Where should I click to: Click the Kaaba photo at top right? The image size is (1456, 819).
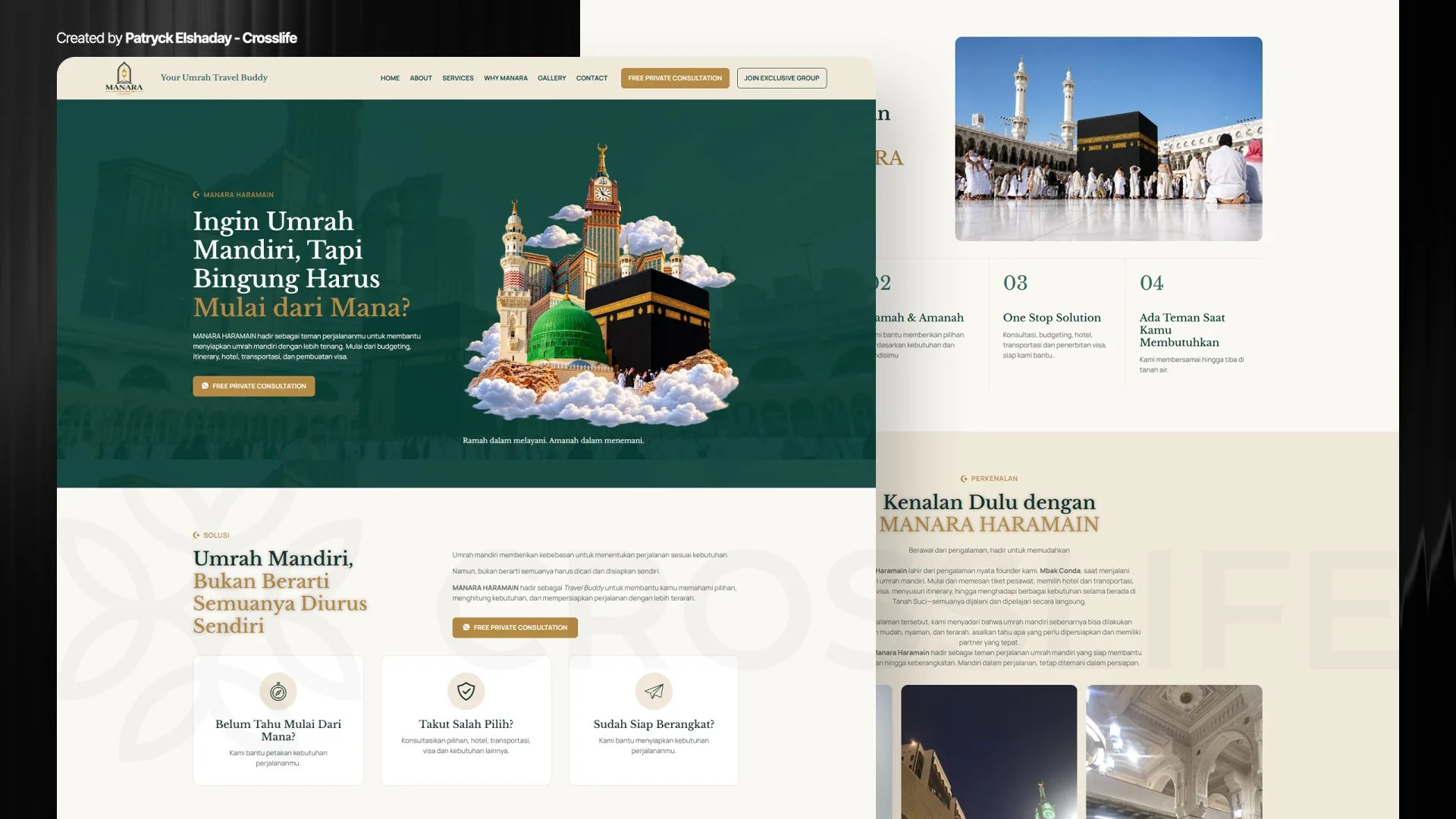pos(1109,139)
